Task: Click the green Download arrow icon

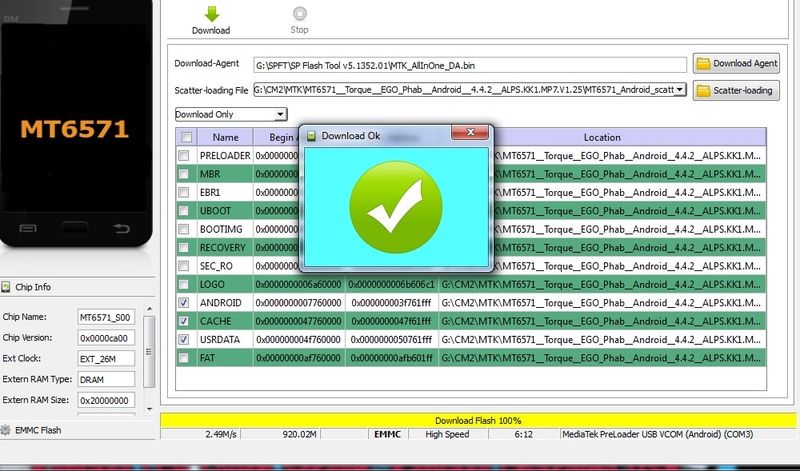Action: 211,14
